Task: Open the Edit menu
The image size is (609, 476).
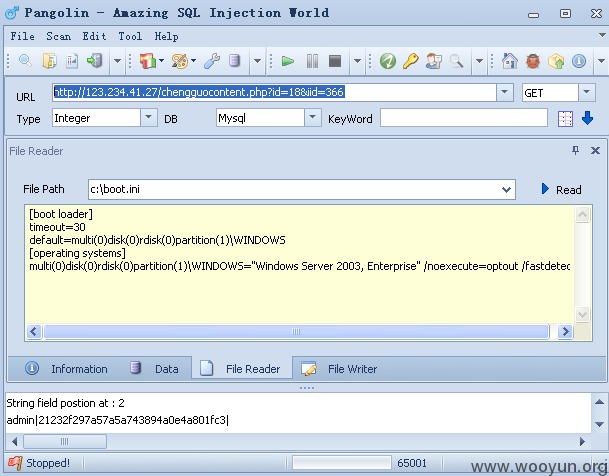Action: point(94,36)
